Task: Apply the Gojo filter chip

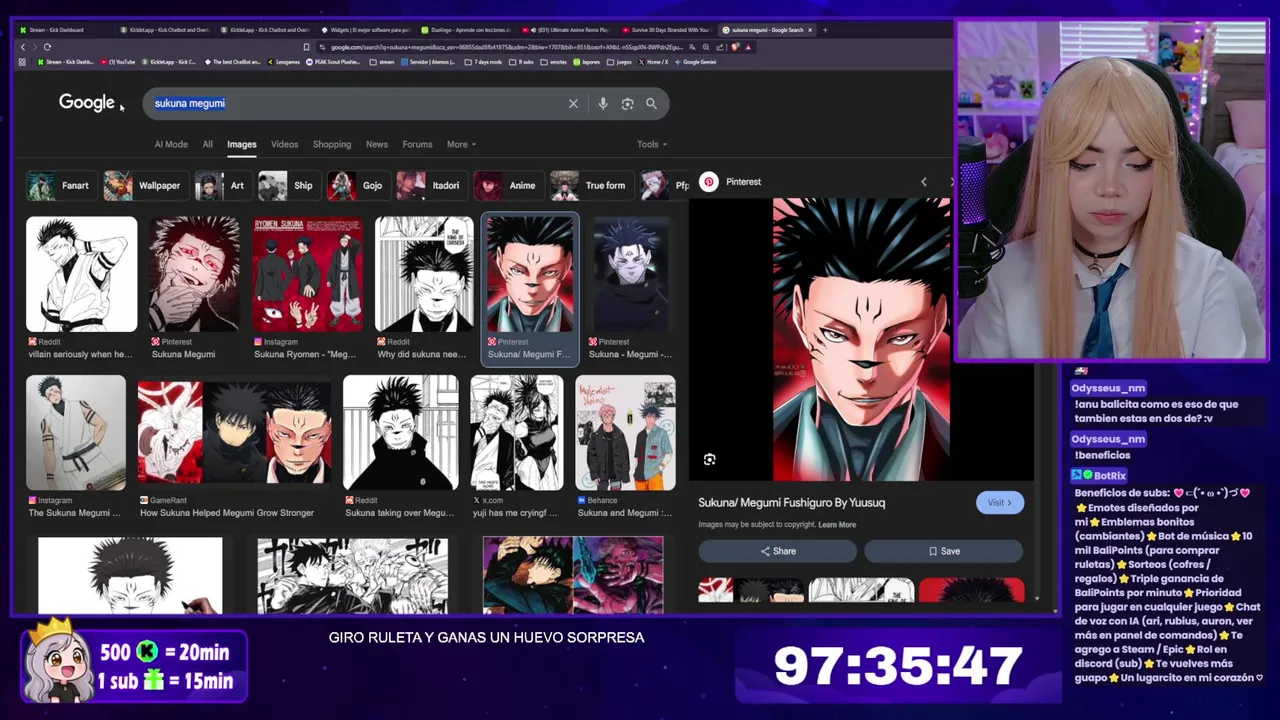Action: (358, 185)
